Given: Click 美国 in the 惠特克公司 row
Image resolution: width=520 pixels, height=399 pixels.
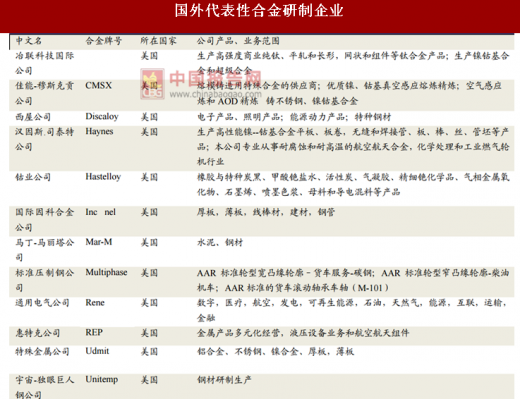Looking at the screenshot, I should coord(149,333).
